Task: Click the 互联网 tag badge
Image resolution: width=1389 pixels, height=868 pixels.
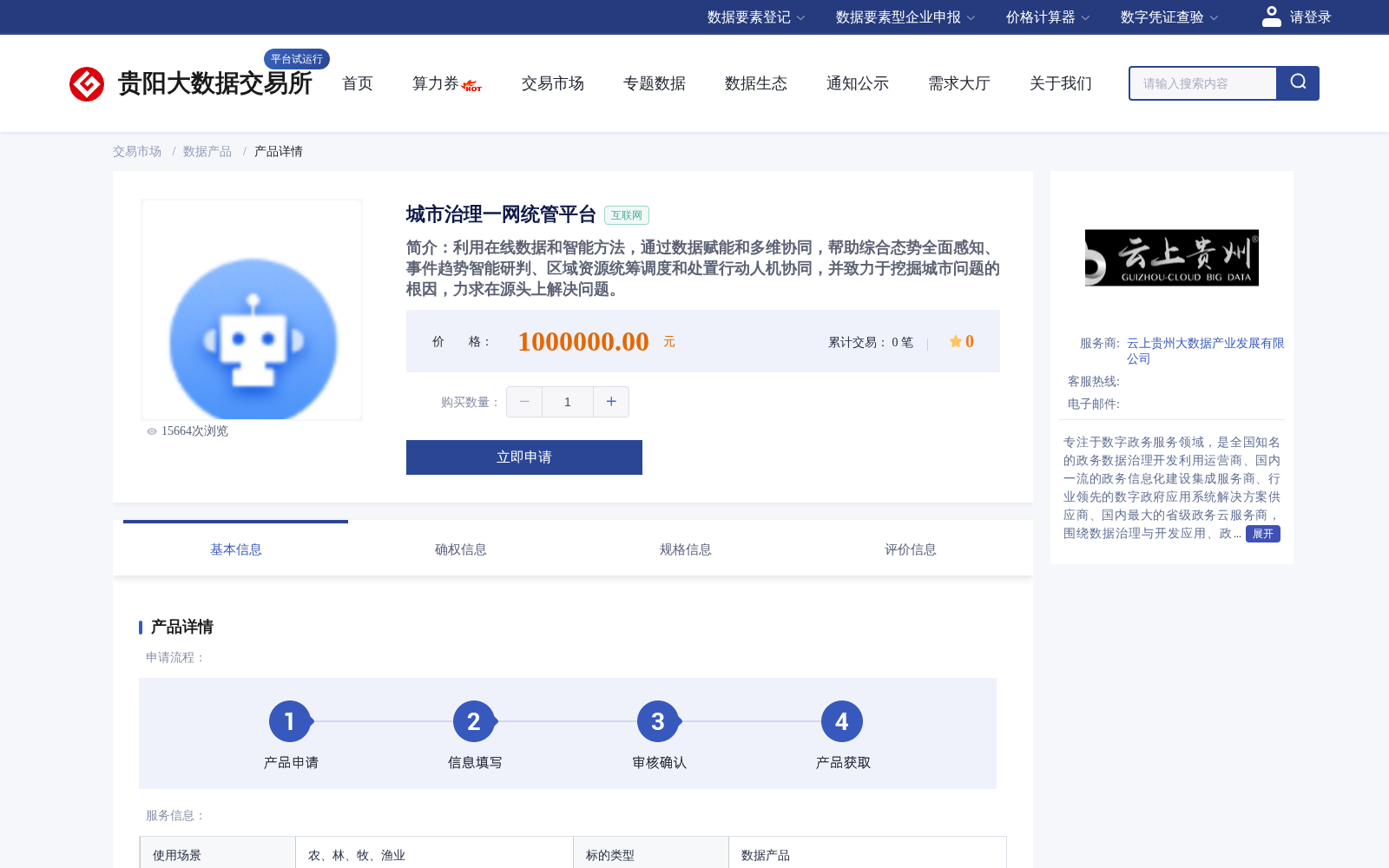Action: [627, 215]
